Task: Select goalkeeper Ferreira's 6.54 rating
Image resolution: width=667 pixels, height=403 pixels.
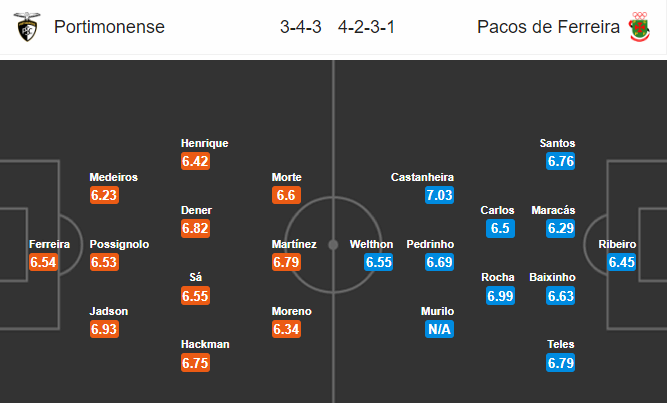Action: pyautogui.click(x=43, y=262)
